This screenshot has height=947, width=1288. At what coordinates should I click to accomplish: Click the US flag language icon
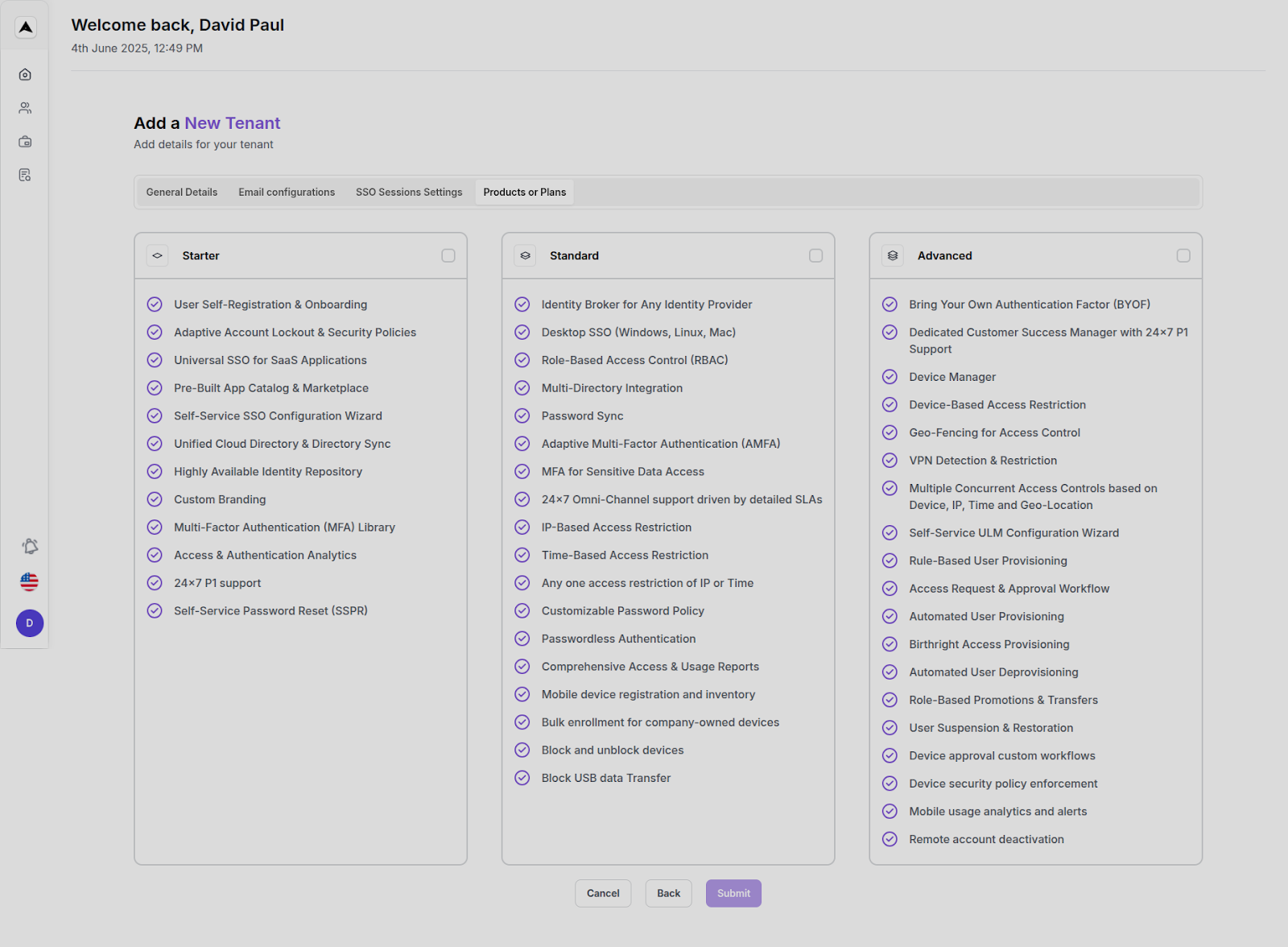pos(29,581)
